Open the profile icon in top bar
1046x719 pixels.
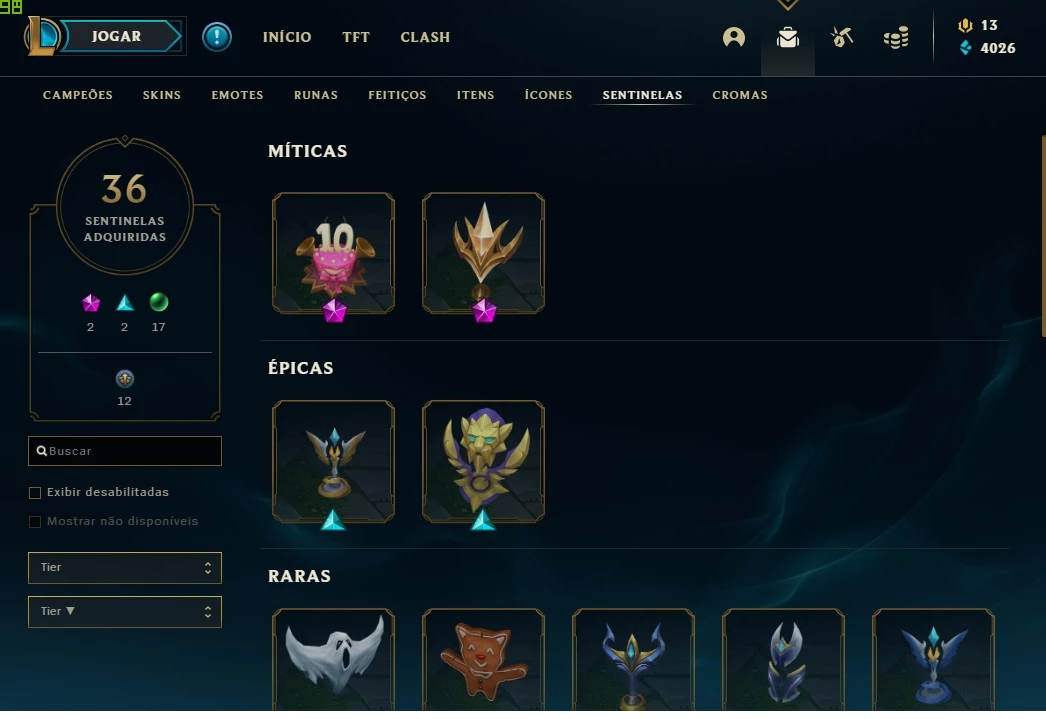(x=734, y=37)
